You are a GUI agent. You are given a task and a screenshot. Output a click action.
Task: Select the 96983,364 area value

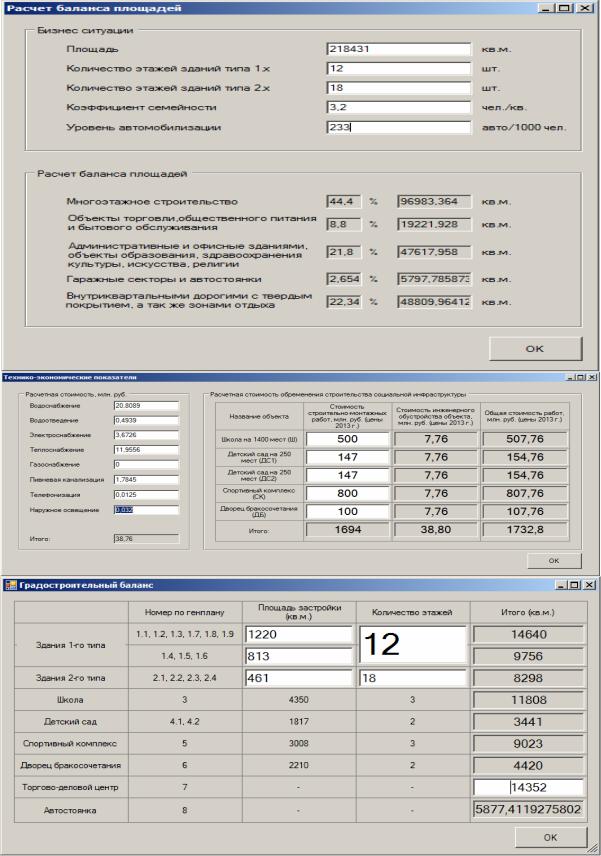(435, 201)
